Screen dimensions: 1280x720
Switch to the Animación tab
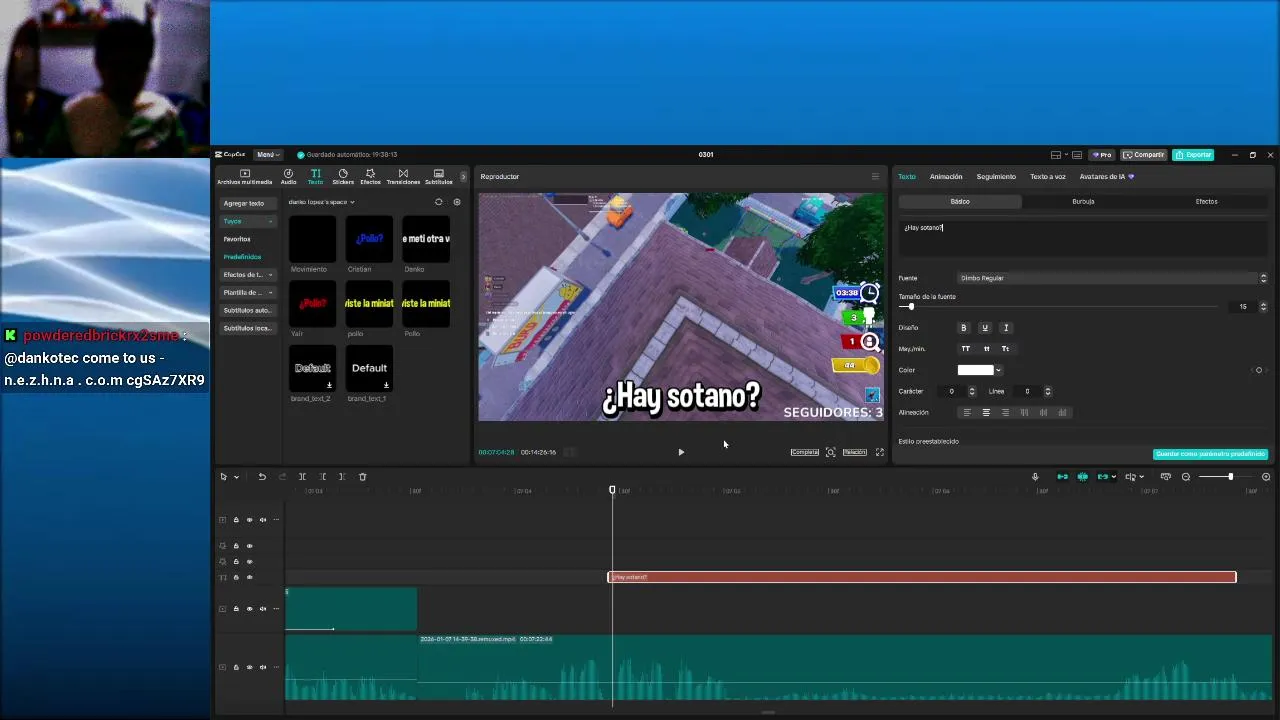[946, 177]
